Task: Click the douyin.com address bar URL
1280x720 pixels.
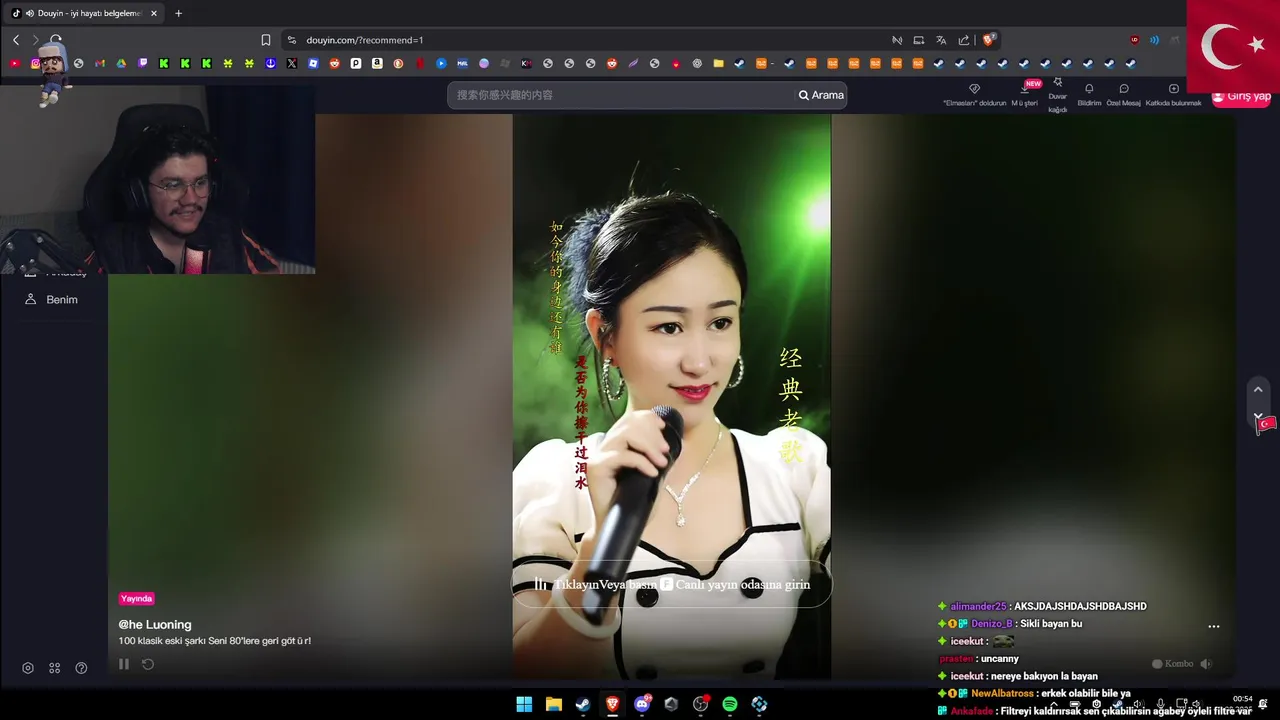Action: tap(365, 40)
